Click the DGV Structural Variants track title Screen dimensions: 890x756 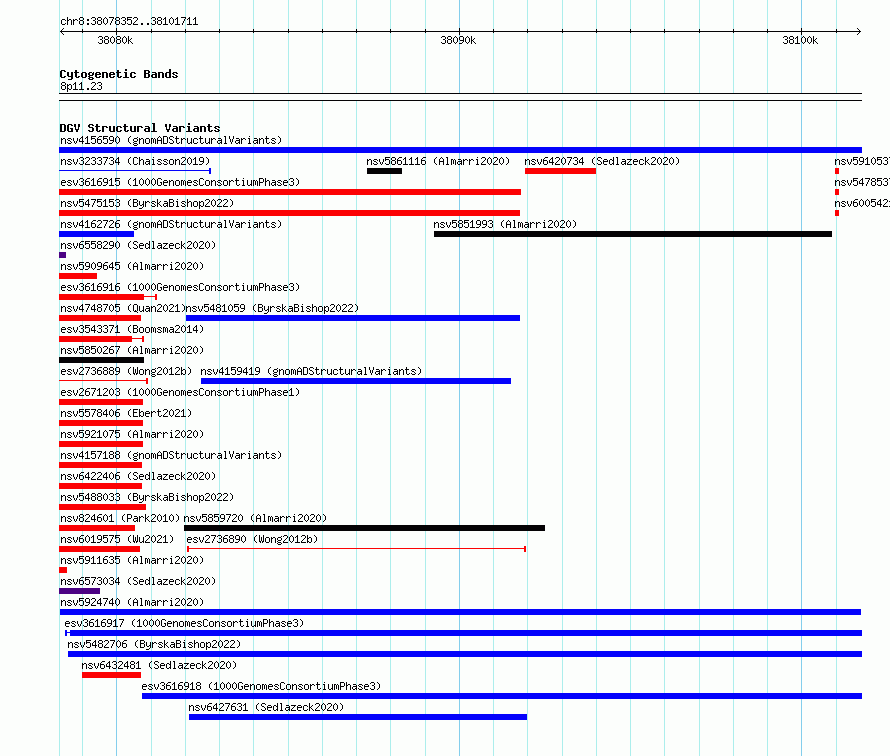tap(140, 128)
